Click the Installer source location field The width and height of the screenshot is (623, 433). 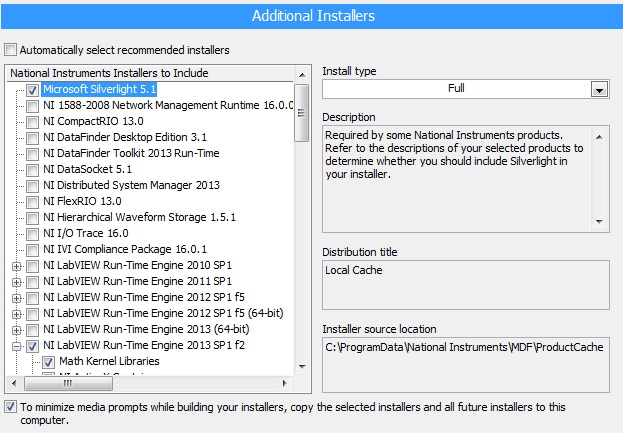(x=465, y=364)
